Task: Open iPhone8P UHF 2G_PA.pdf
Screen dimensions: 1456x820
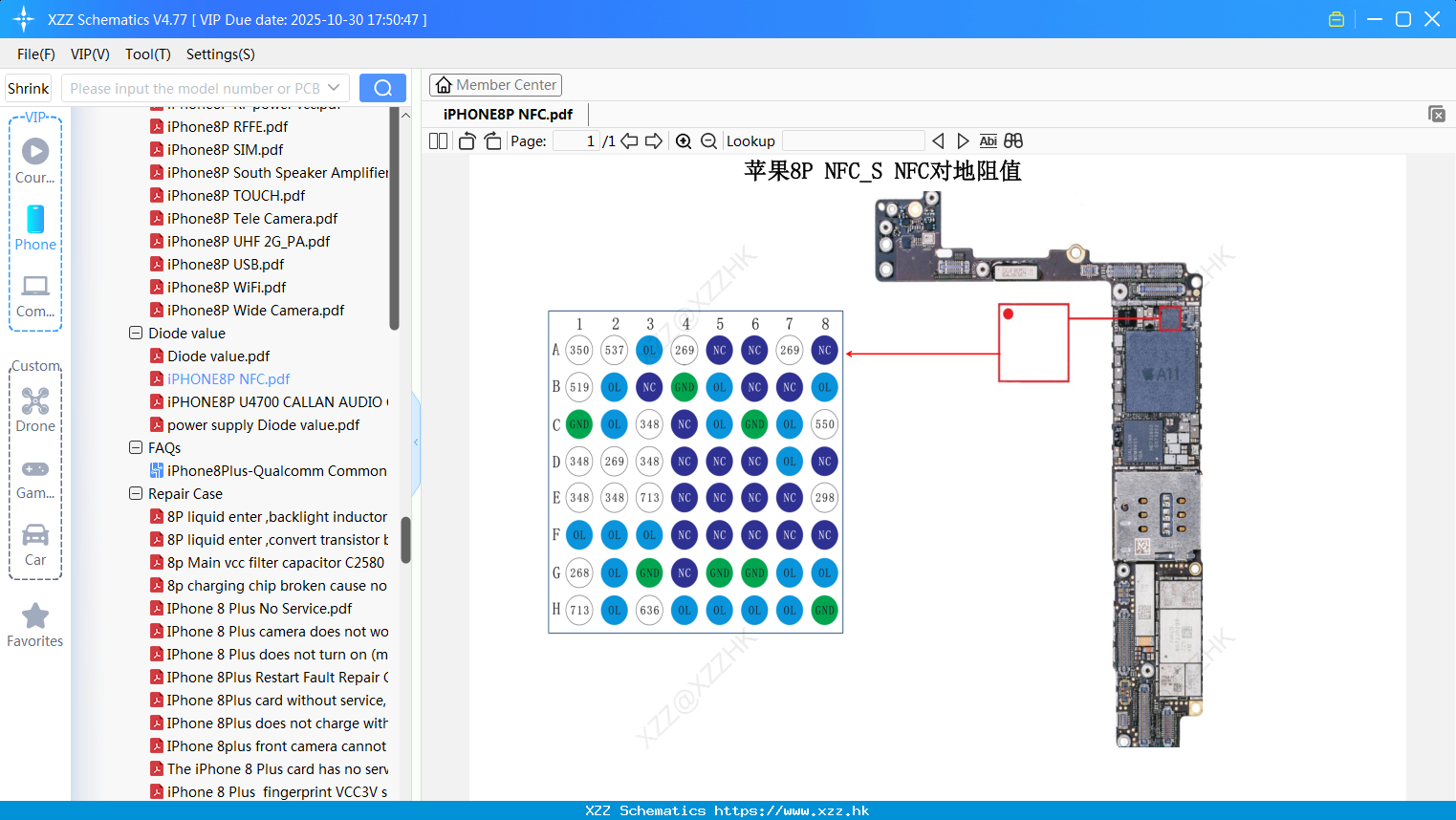Action: point(249,241)
